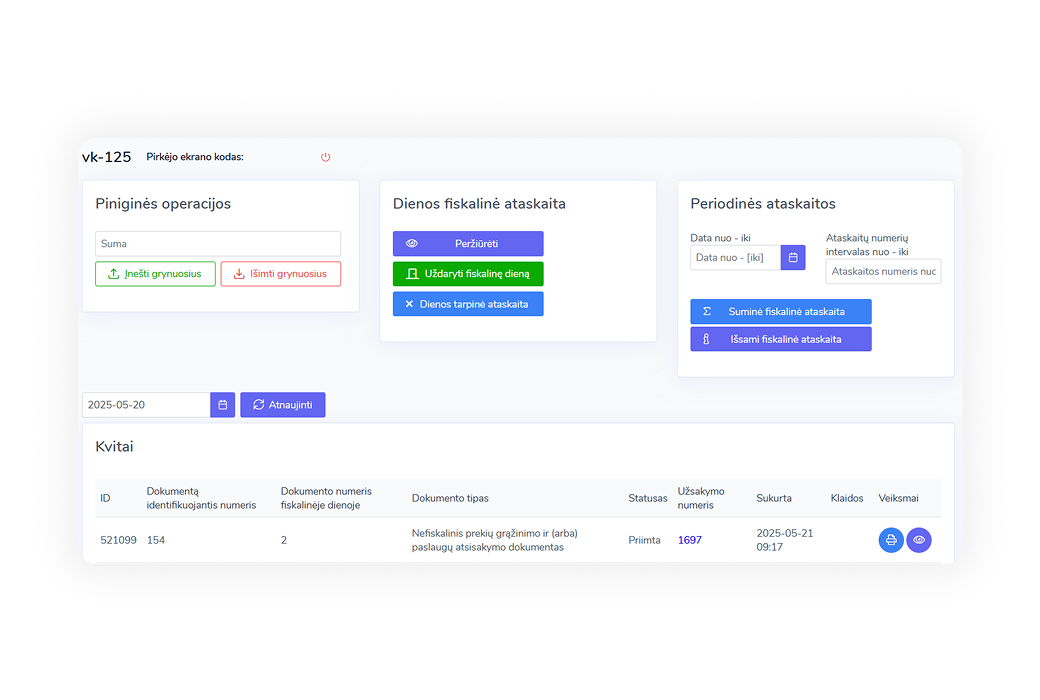View receipt 521099 with eye icon
1040x700 pixels.
pos(919,540)
